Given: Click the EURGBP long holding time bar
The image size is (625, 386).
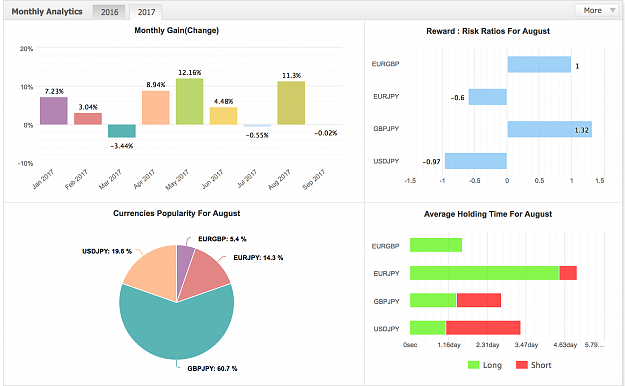Looking at the screenshot, I should (436, 245).
